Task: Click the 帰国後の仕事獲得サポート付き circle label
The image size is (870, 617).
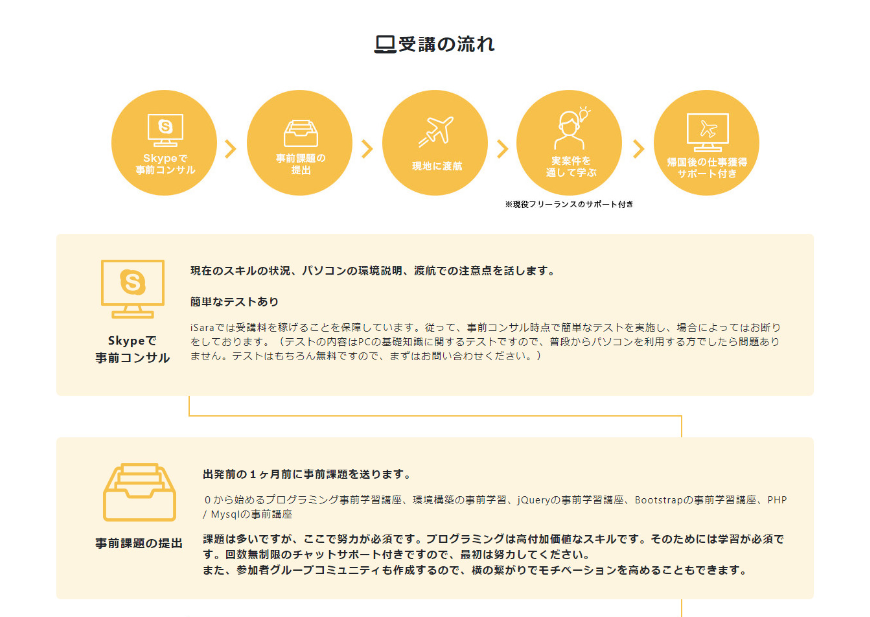Action: pyautogui.click(x=706, y=166)
